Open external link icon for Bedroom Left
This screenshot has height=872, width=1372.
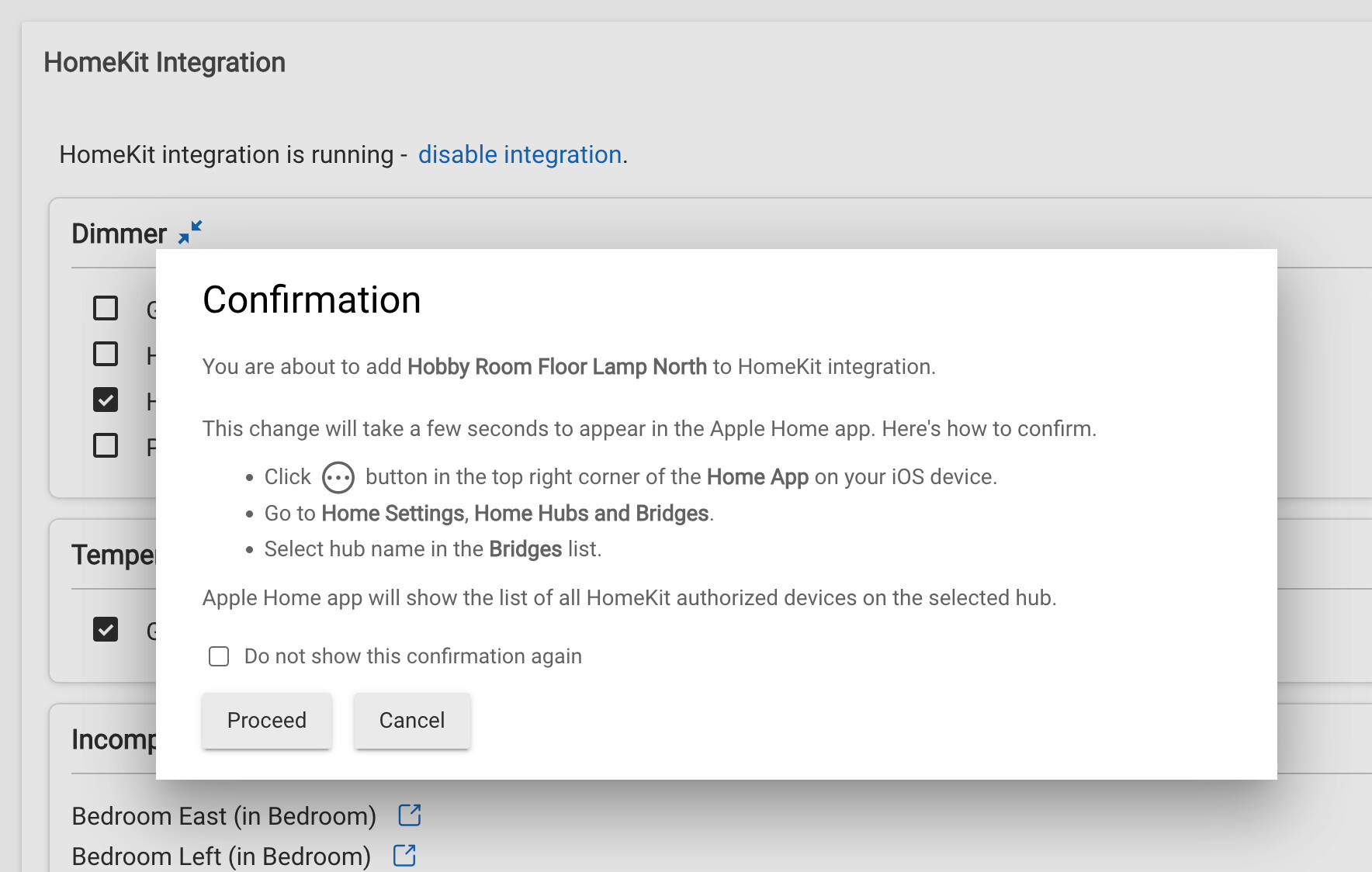tap(404, 856)
